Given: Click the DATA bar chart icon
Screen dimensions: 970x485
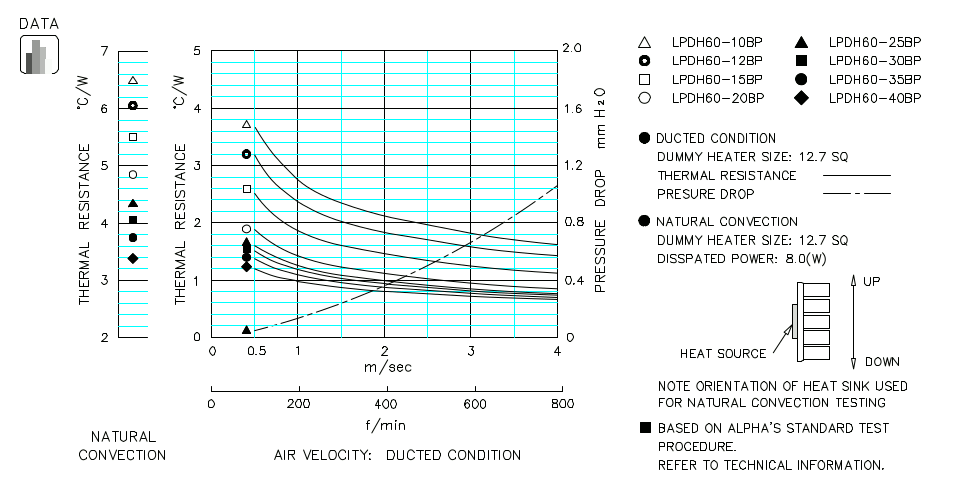Looking at the screenshot, I should pyautogui.click(x=40, y=54).
